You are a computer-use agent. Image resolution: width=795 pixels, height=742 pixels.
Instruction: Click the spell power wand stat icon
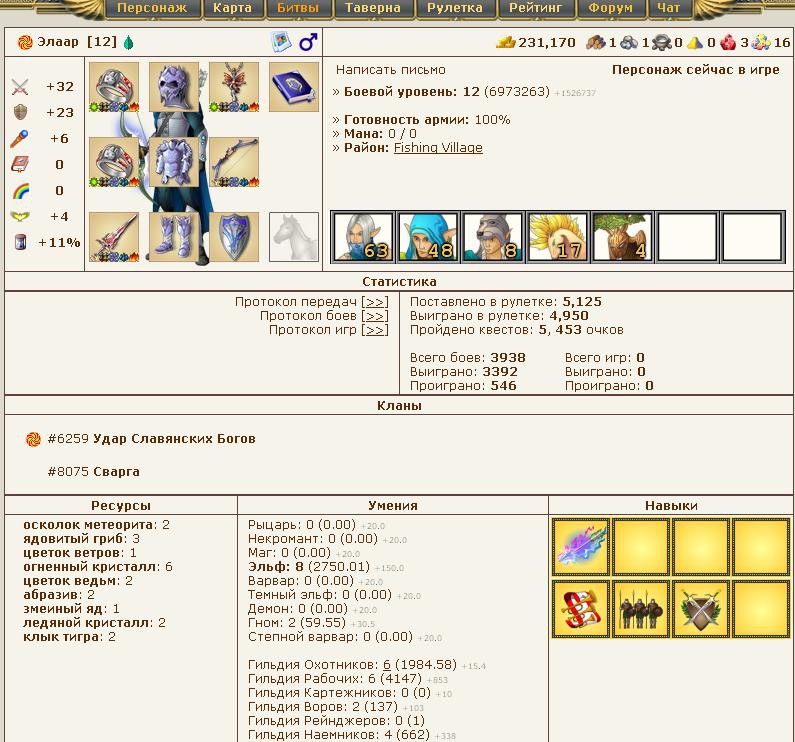tap(20, 138)
